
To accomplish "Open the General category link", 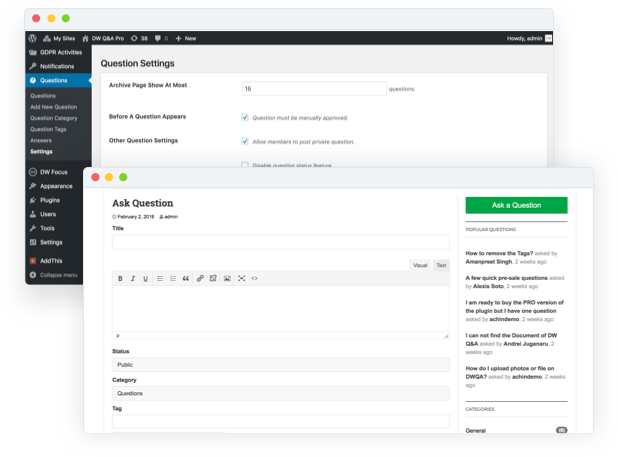I will pyautogui.click(x=476, y=431).
